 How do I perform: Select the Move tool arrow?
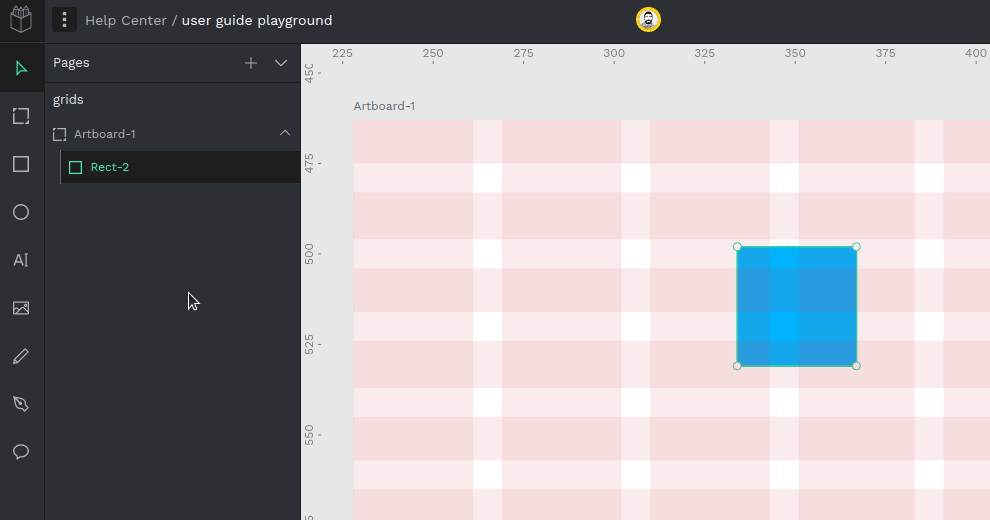click(21, 68)
